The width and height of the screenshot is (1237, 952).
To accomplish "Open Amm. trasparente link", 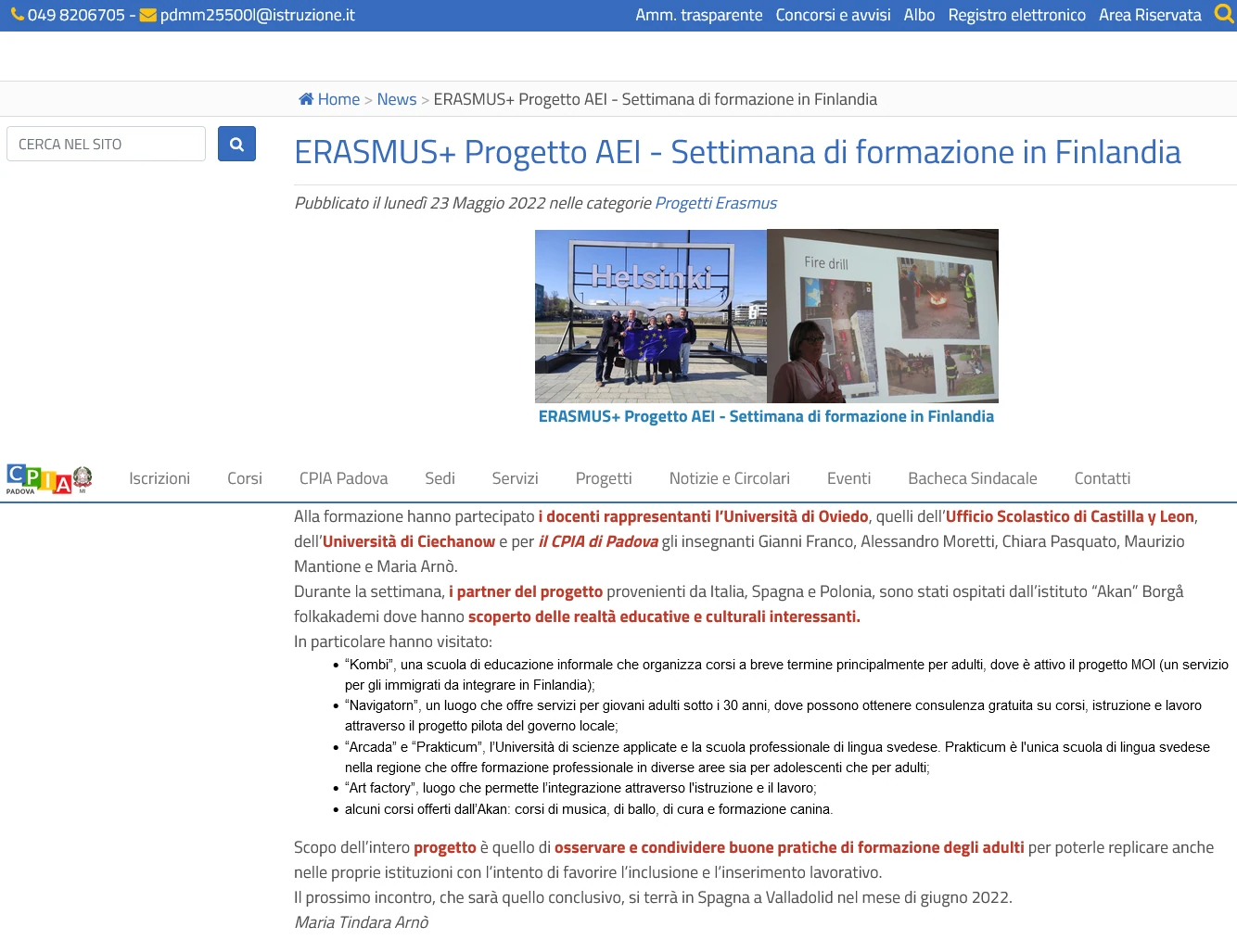I will [699, 15].
